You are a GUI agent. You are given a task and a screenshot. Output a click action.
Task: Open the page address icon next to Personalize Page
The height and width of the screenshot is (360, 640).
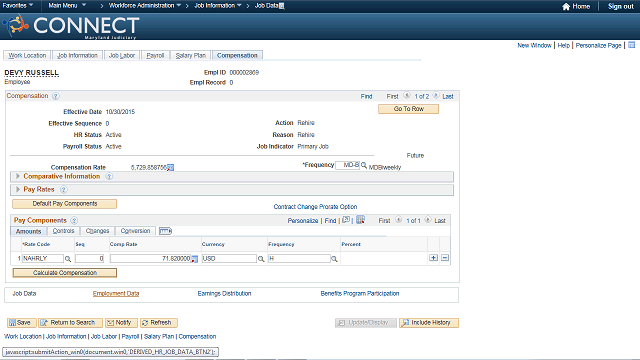(631, 45)
